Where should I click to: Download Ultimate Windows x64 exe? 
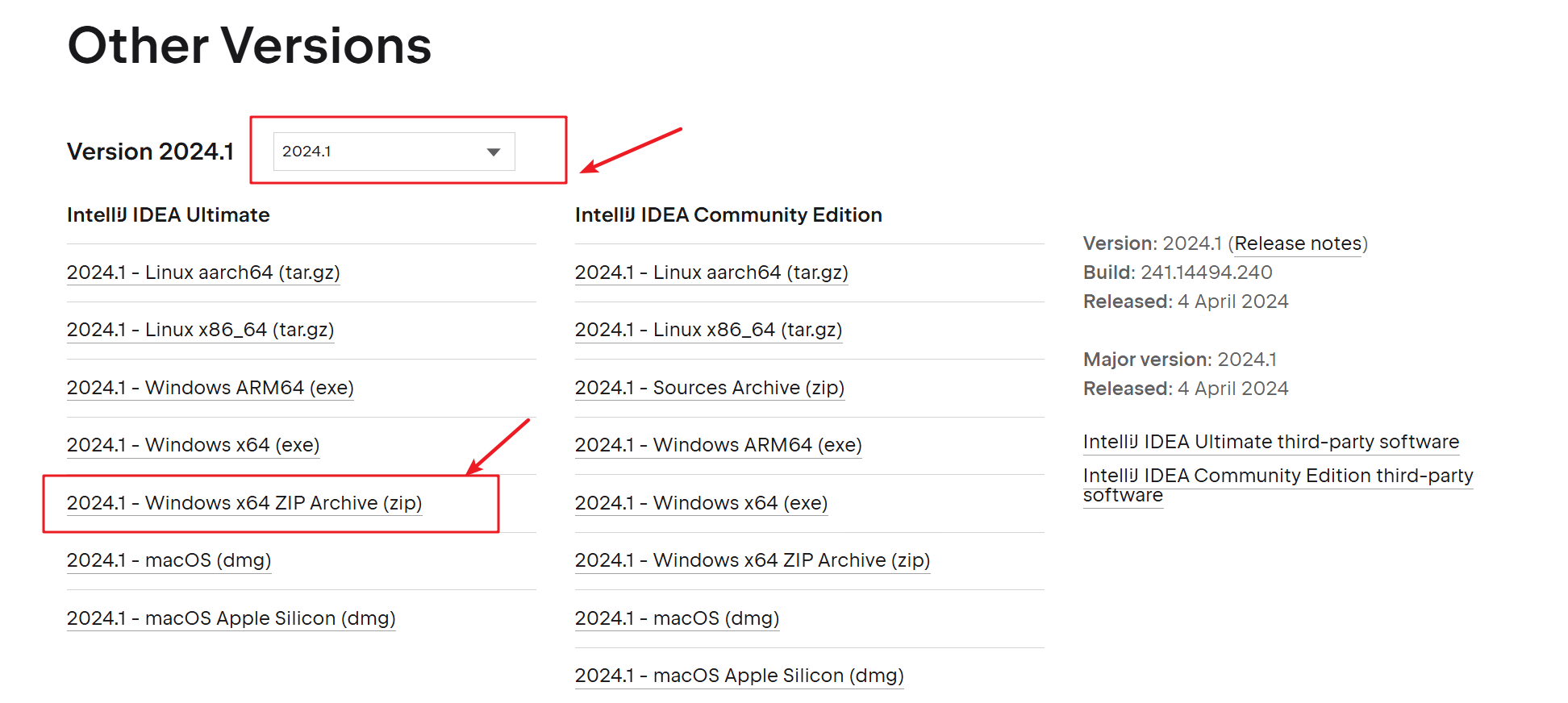193,445
